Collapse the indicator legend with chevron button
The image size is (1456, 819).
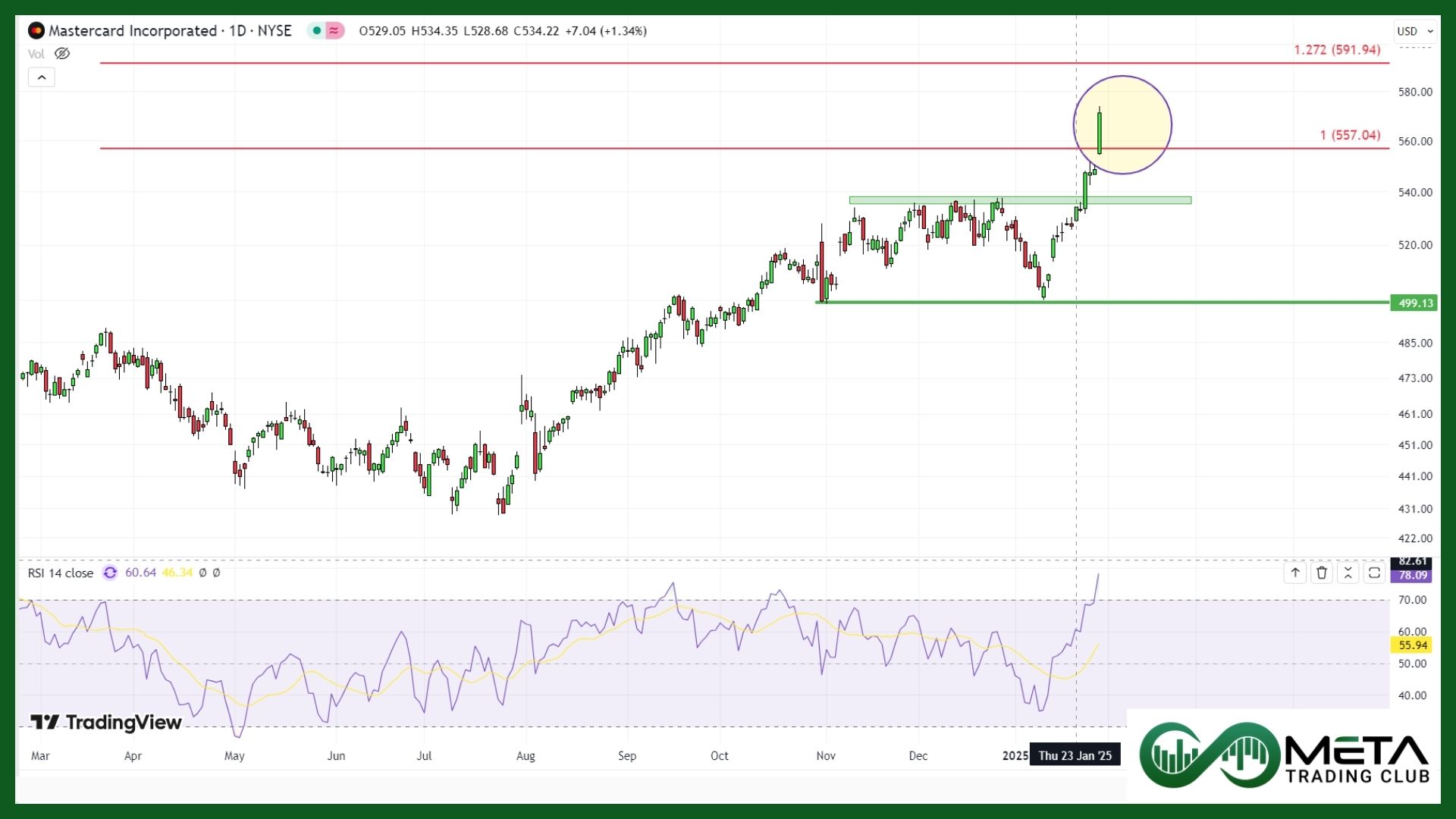tap(42, 77)
